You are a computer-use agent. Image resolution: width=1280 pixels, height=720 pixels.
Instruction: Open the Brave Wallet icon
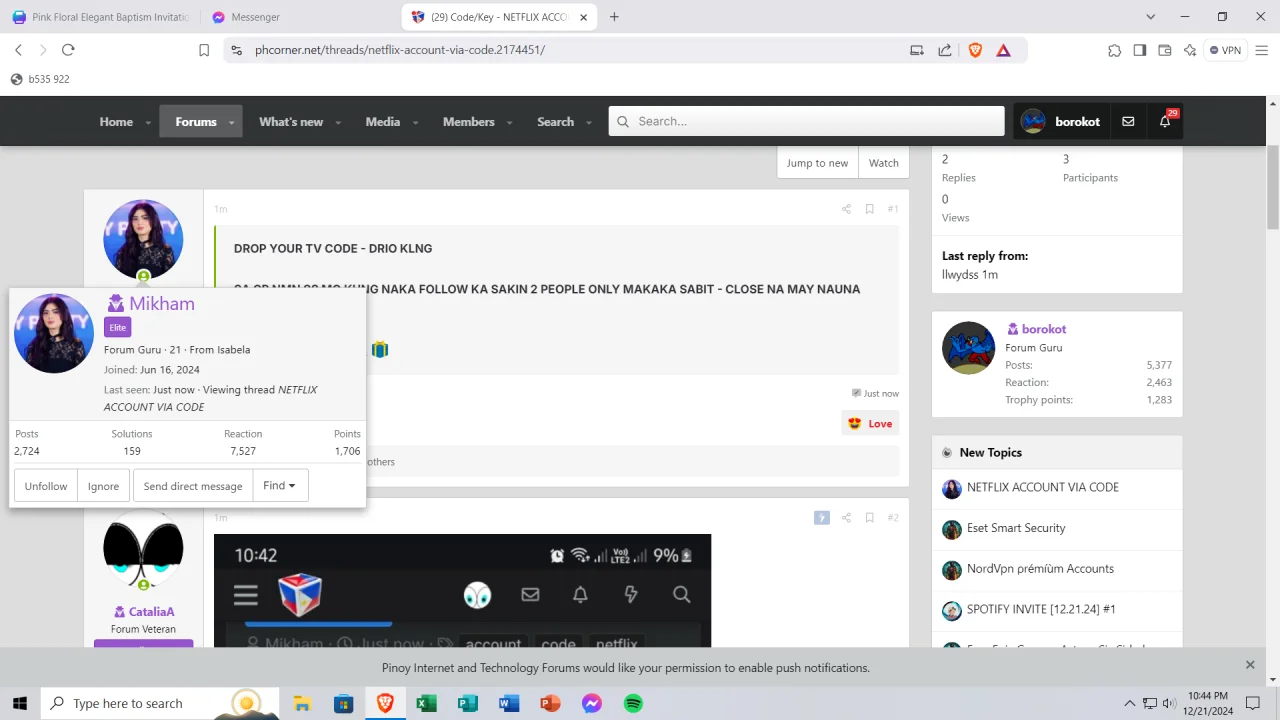click(x=1164, y=50)
